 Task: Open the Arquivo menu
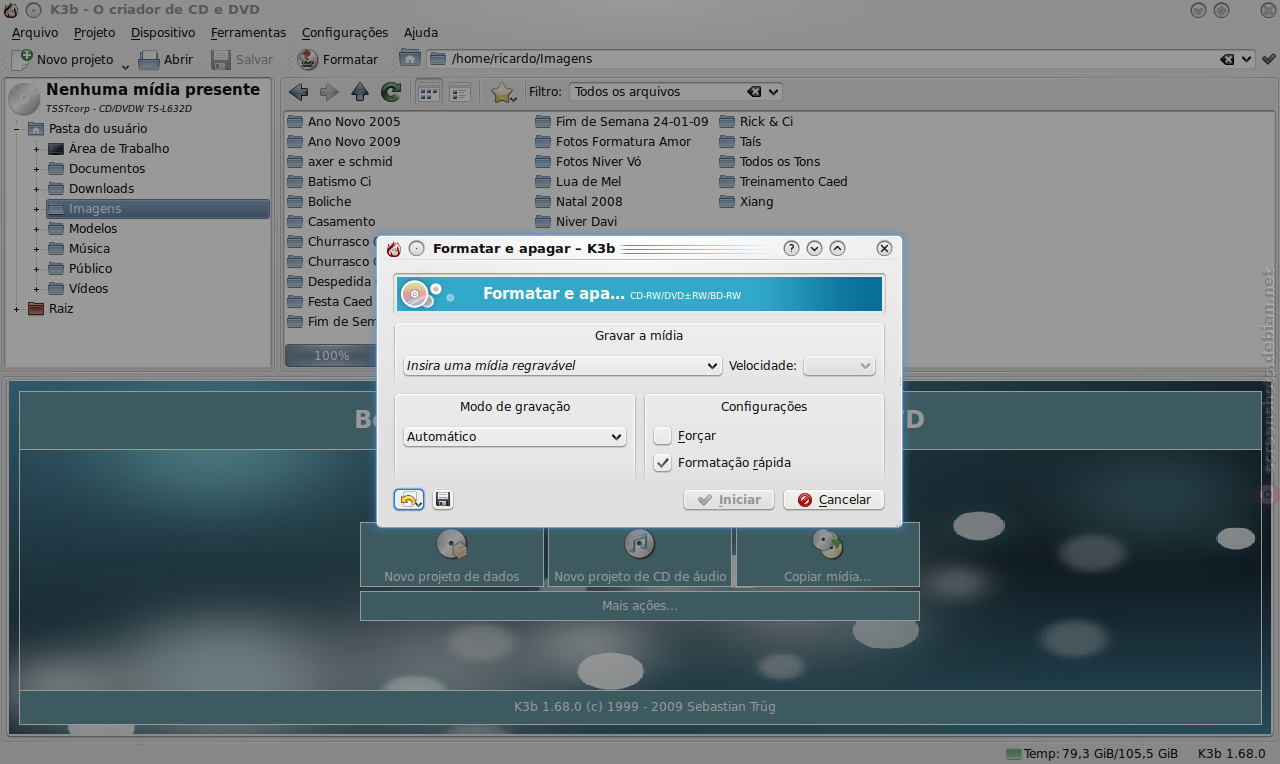click(35, 32)
